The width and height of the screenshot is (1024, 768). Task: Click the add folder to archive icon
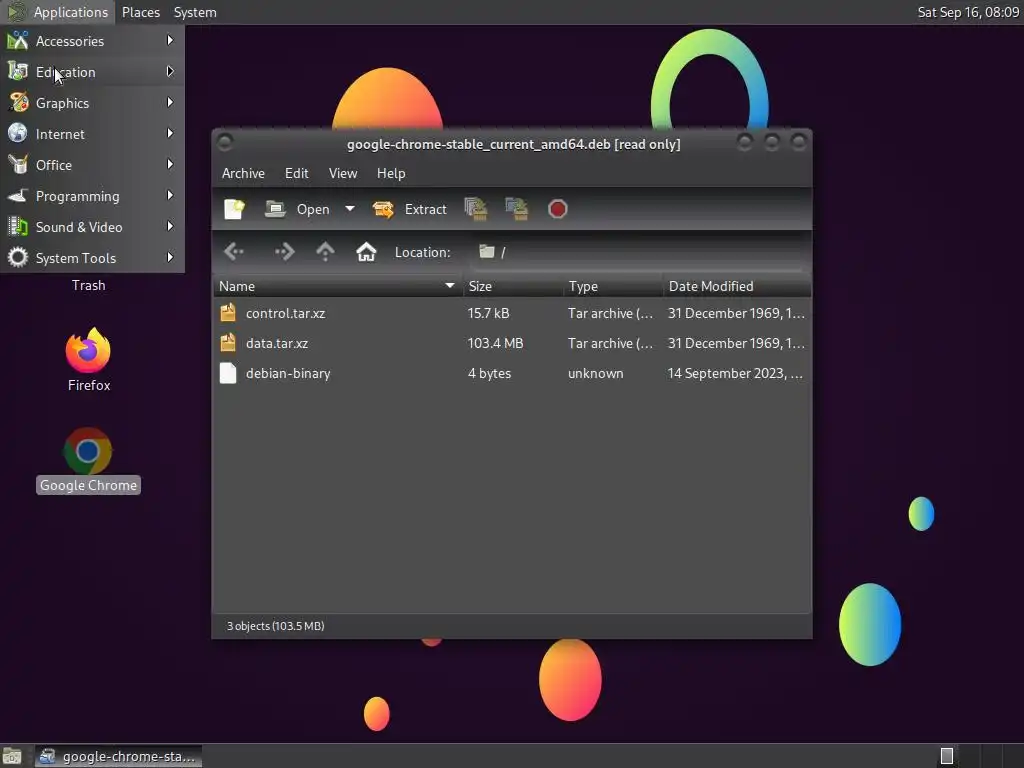pyautogui.click(x=517, y=209)
